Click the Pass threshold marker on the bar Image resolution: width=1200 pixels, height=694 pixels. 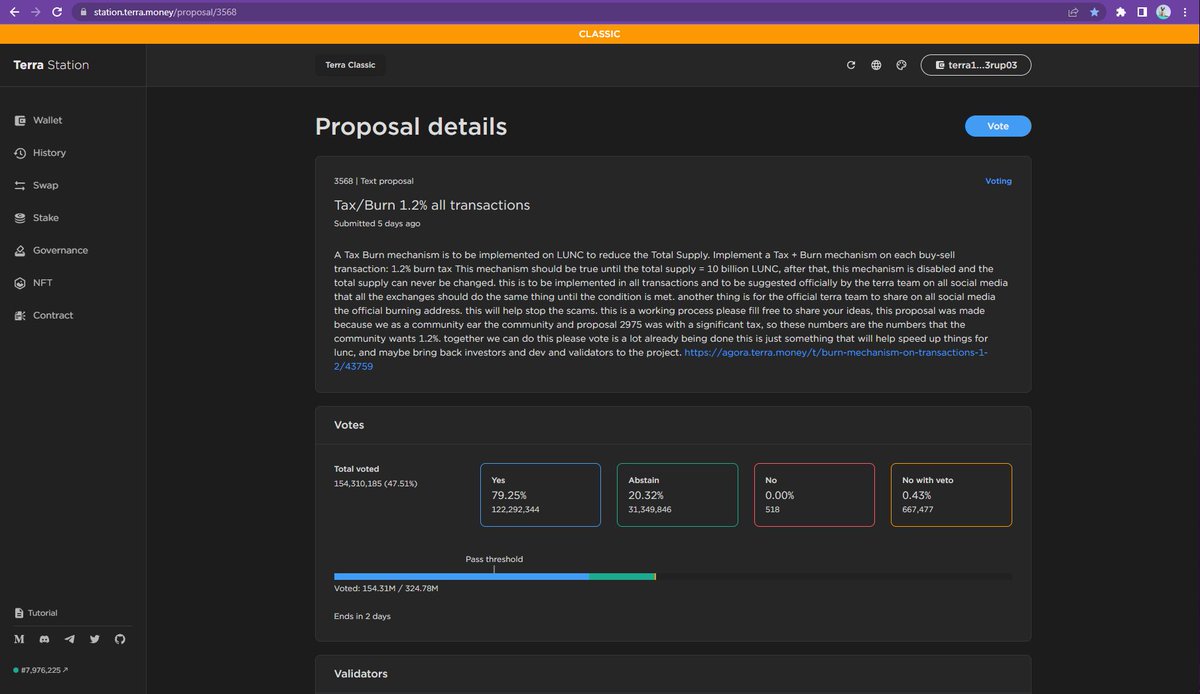coord(495,569)
